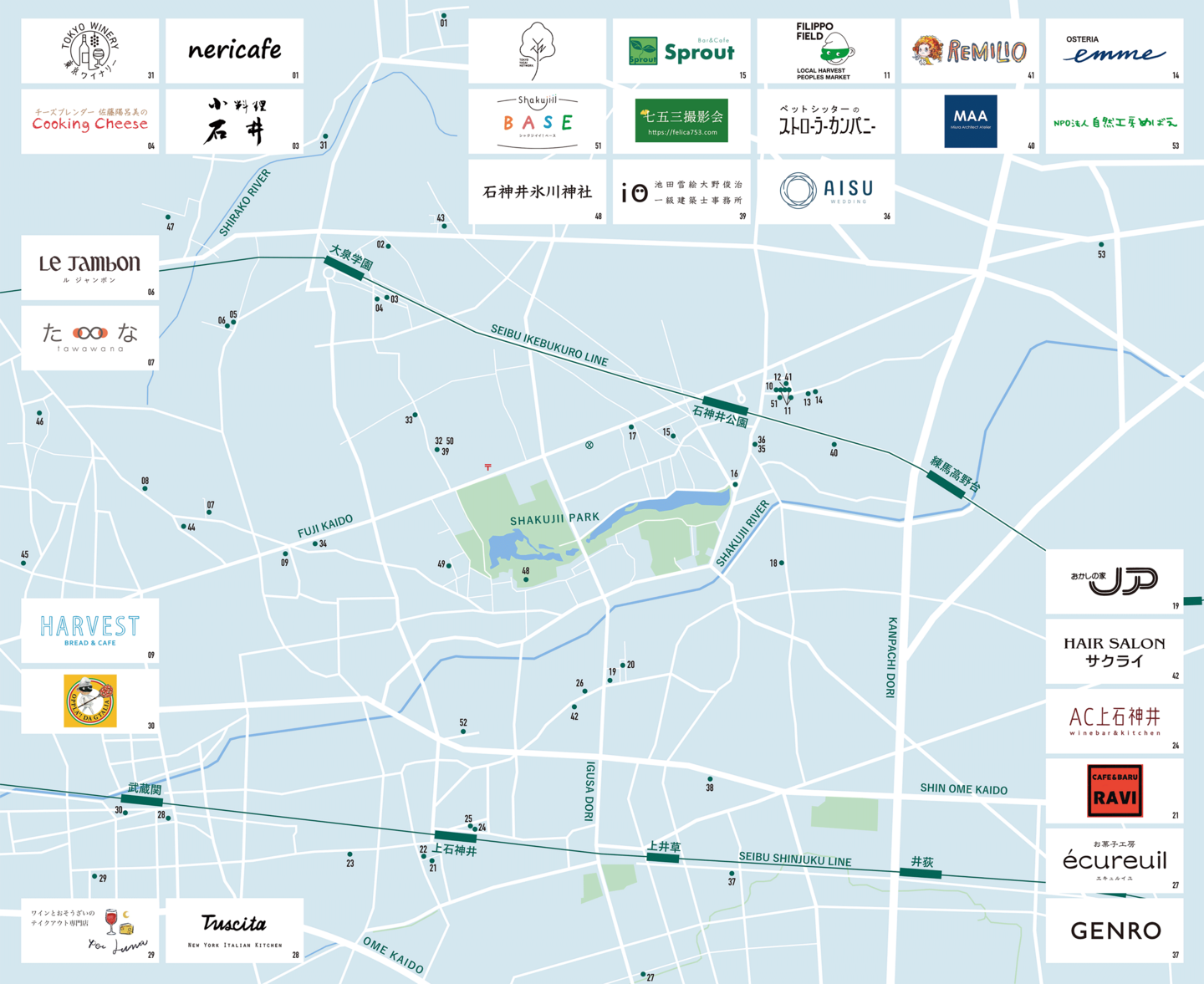Click the Osteria emme card
This screenshot has height=984, width=1204.
click(x=1114, y=52)
